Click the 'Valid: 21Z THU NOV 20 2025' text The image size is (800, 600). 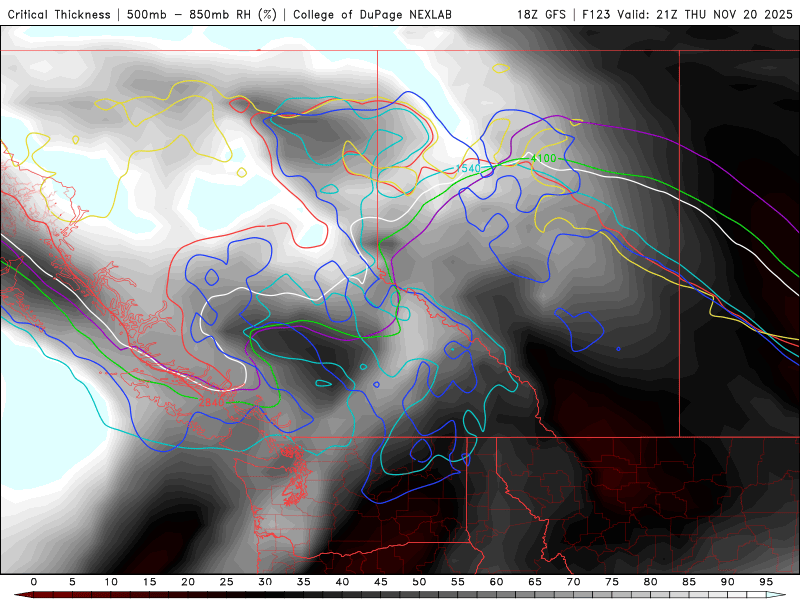coord(705,15)
